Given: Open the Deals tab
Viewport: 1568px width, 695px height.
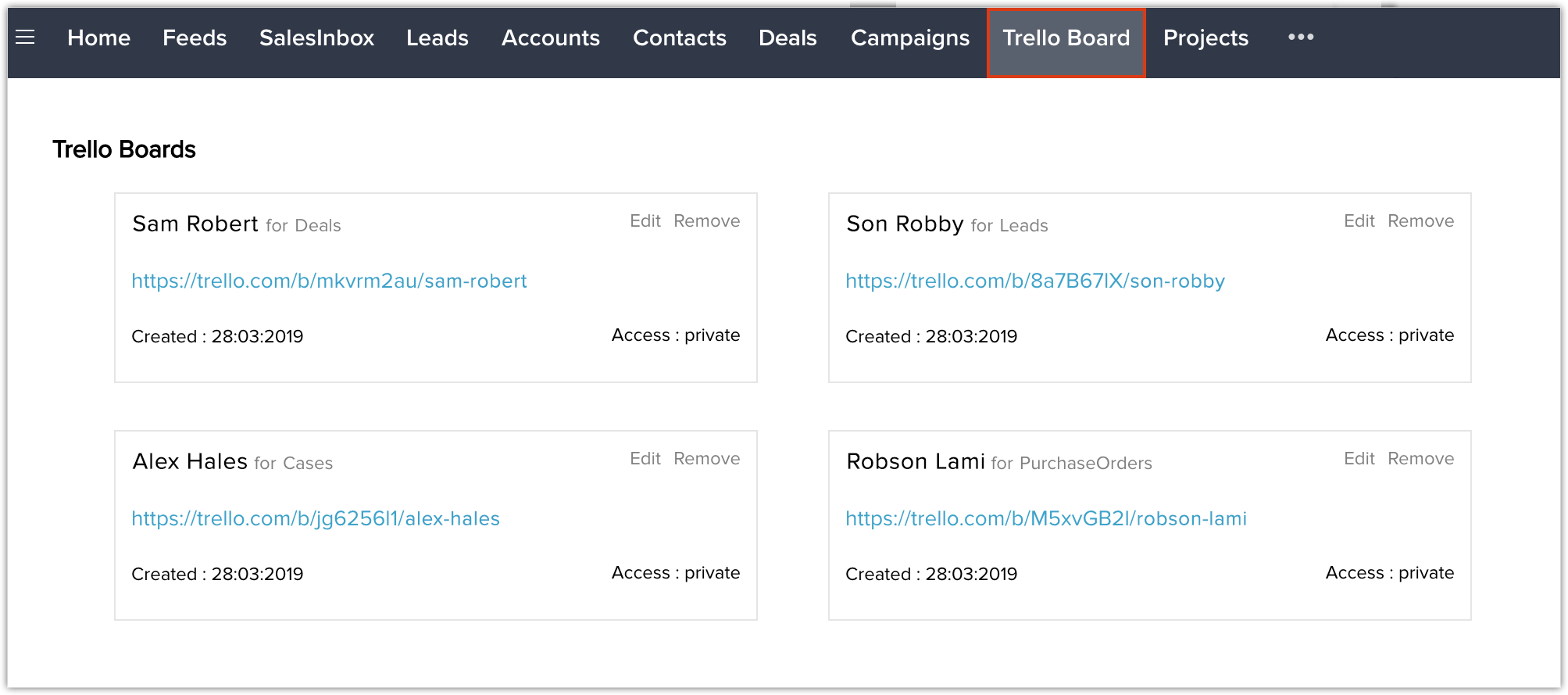Looking at the screenshot, I should click(x=788, y=38).
